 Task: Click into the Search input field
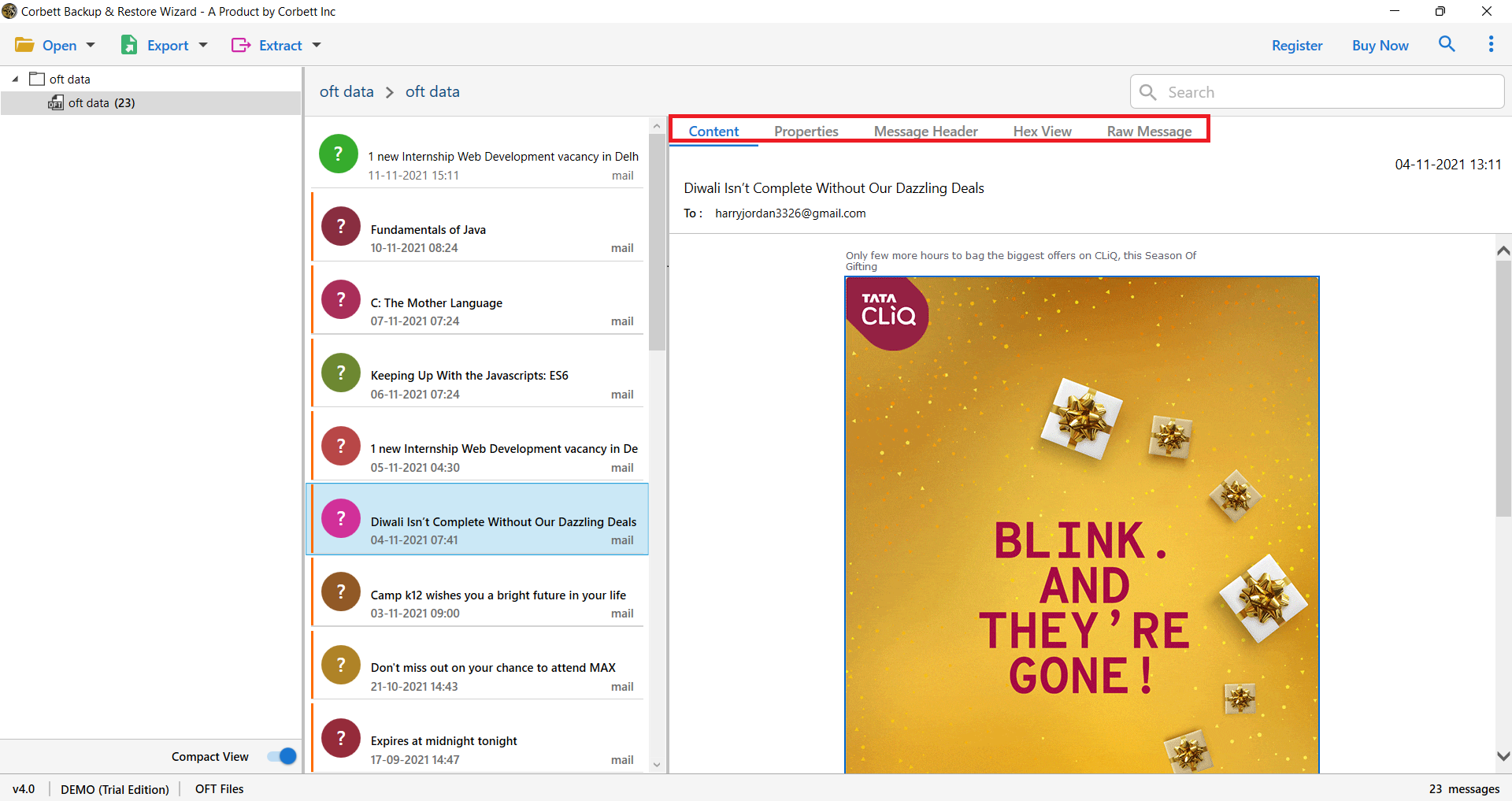coord(1317,92)
